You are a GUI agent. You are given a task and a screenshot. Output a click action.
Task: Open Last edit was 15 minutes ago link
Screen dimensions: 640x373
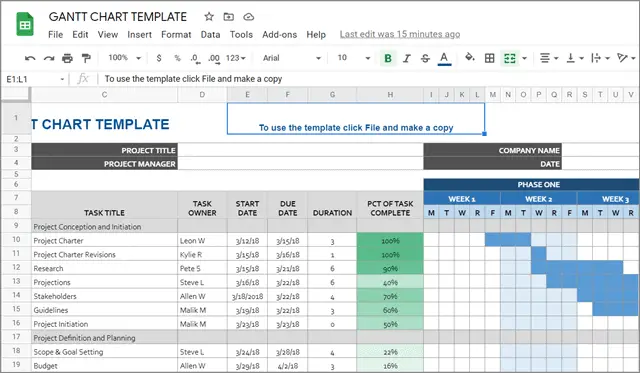click(400, 34)
